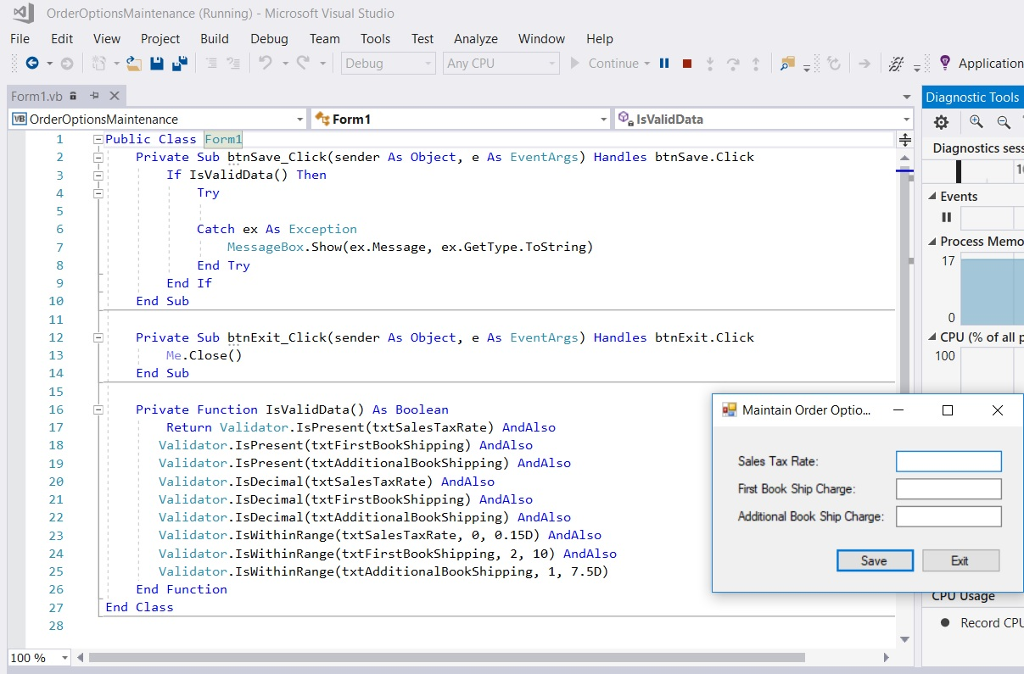Select the Form1.vb document tab
The image size is (1024, 674).
tap(38, 96)
